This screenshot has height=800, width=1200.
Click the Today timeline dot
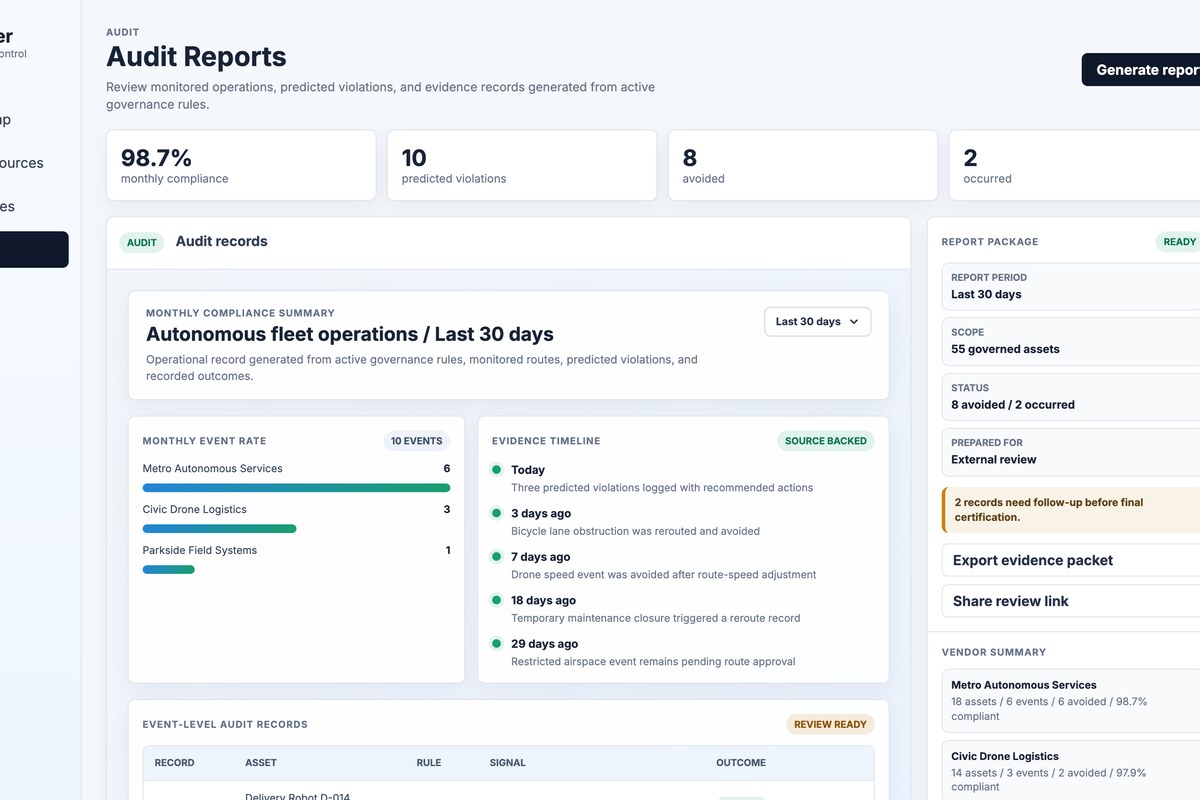coord(496,469)
